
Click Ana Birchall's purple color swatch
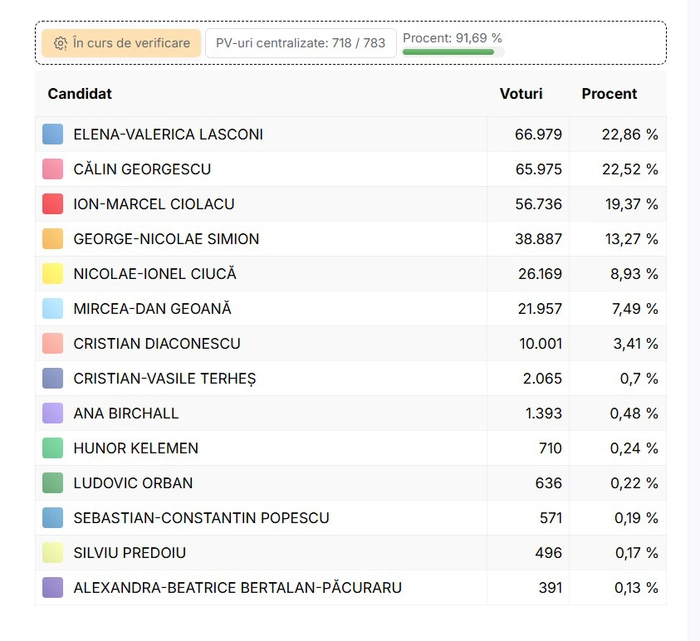tap(53, 413)
